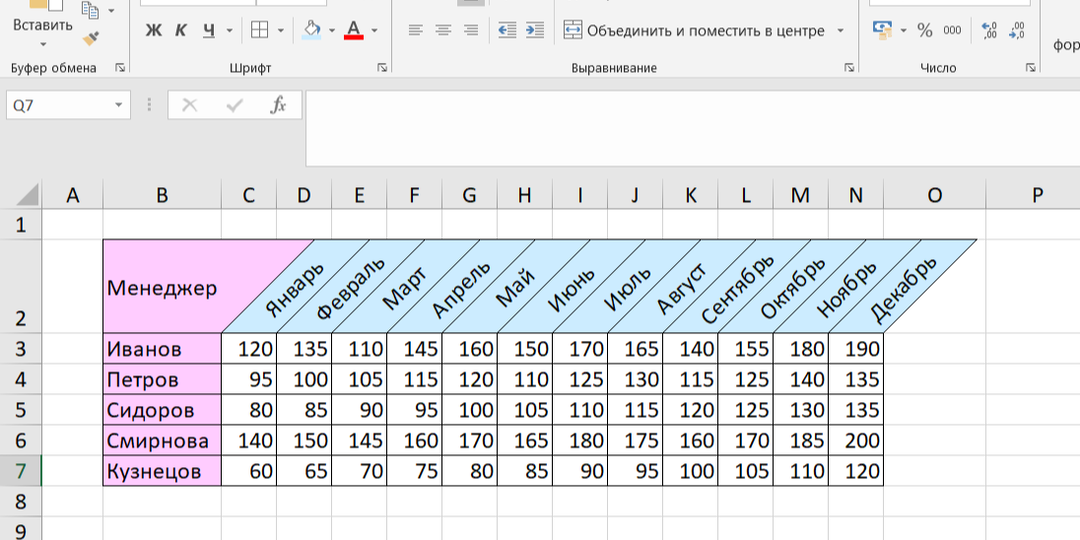Select cell Смирнова
Viewport: 1080px width, 540px height.
tap(162, 441)
